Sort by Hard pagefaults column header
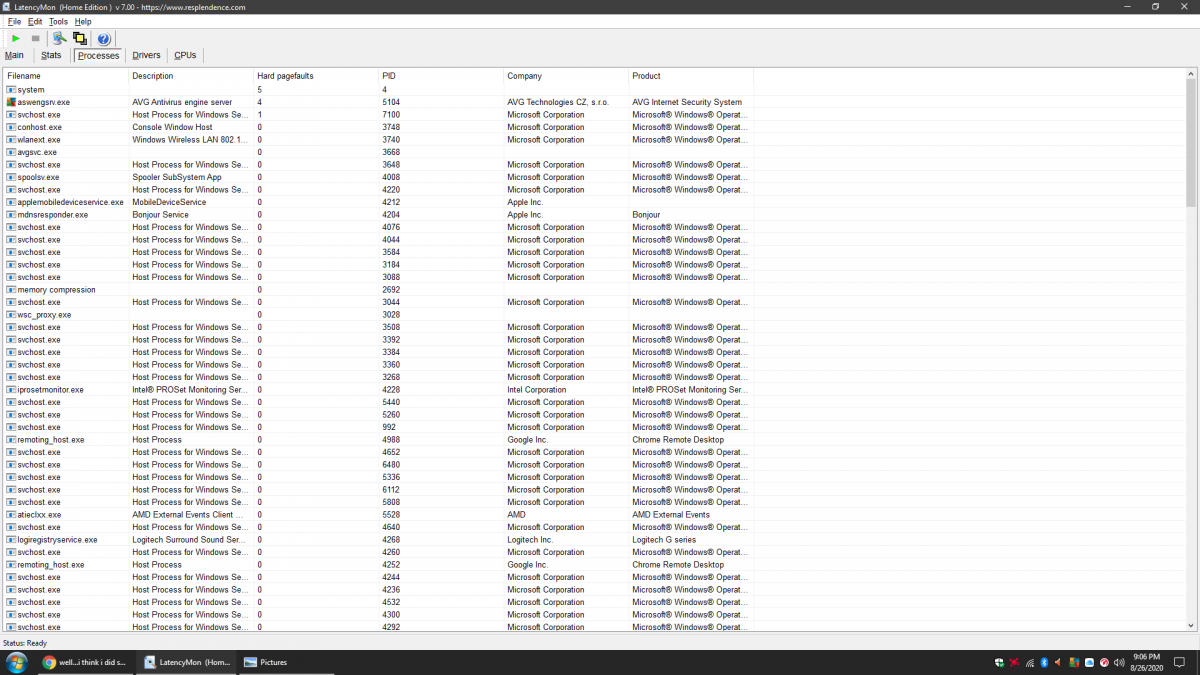 click(x=316, y=76)
